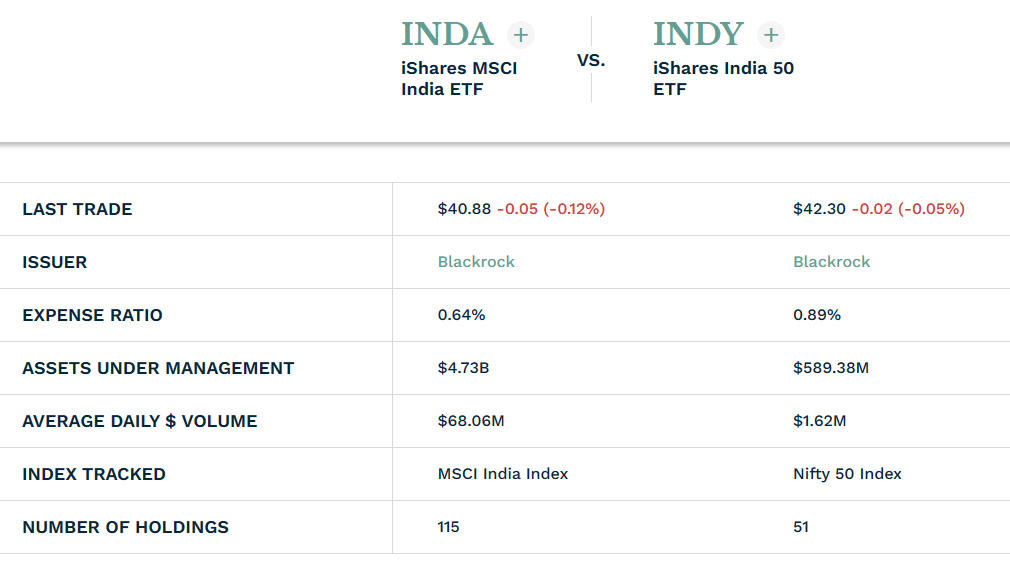Select the iShares India 50 ETF name
Viewport: 1010px width, 565px height.
(723, 79)
